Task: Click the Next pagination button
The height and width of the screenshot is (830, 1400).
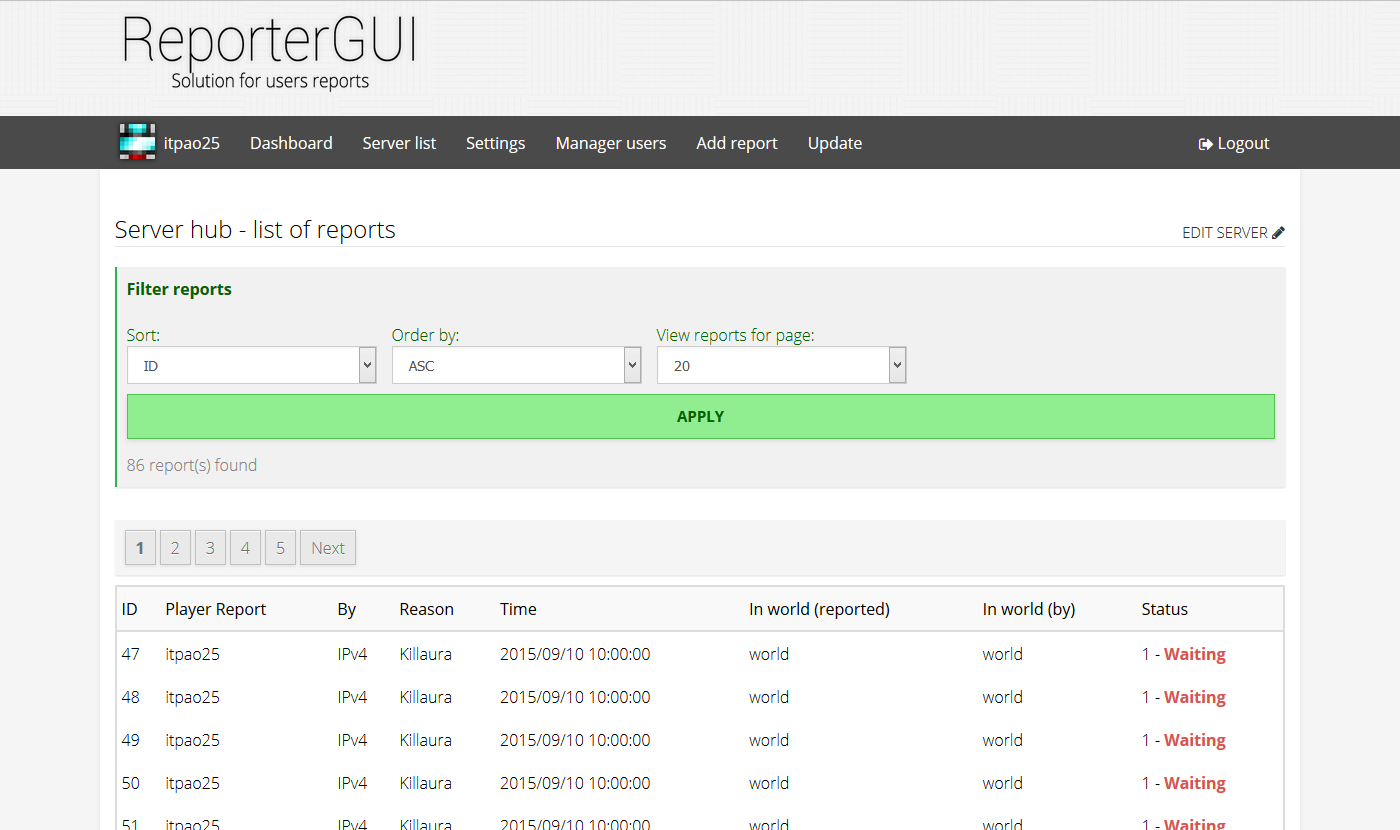Action: coord(327,547)
